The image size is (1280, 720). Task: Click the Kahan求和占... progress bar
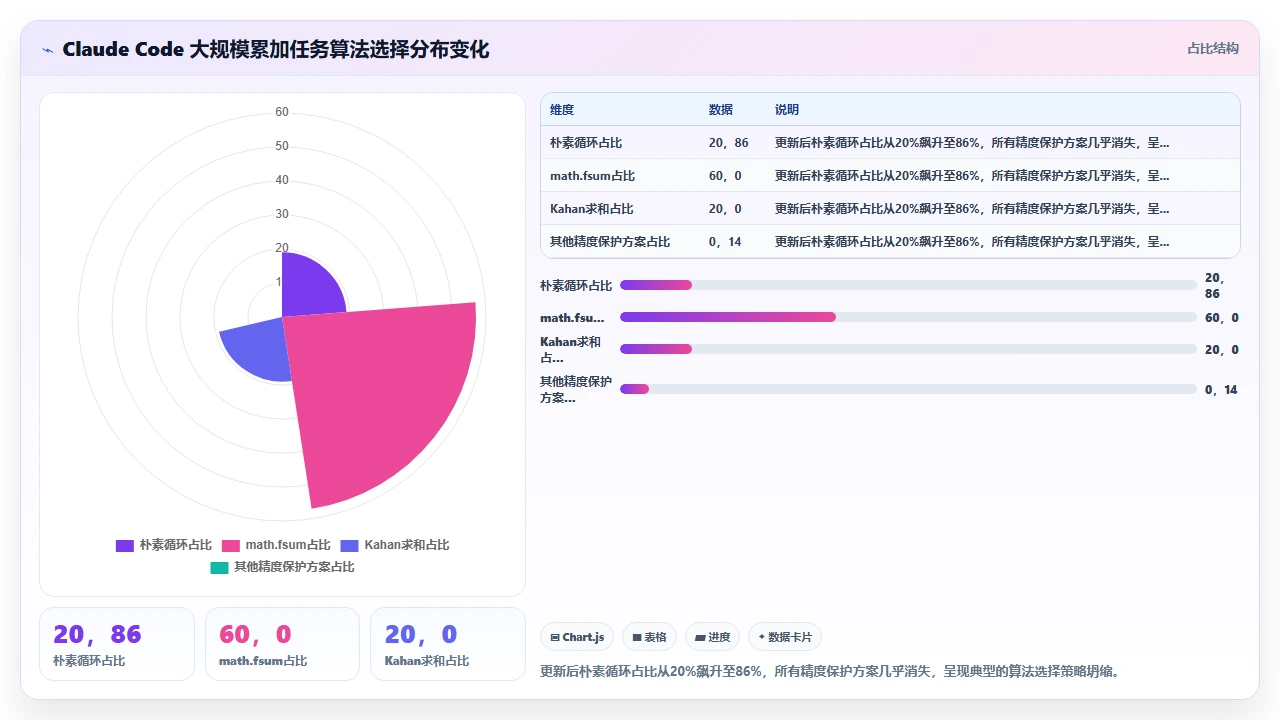click(x=908, y=349)
